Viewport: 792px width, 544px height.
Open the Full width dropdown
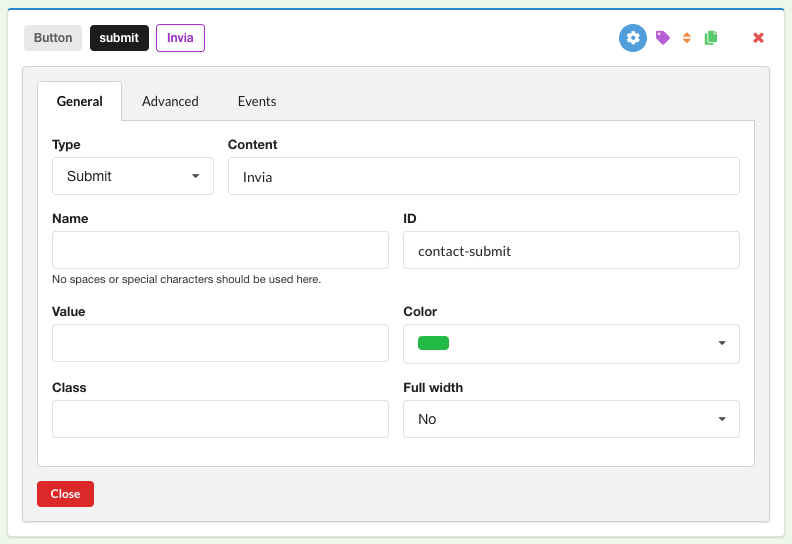click(571, 419)
